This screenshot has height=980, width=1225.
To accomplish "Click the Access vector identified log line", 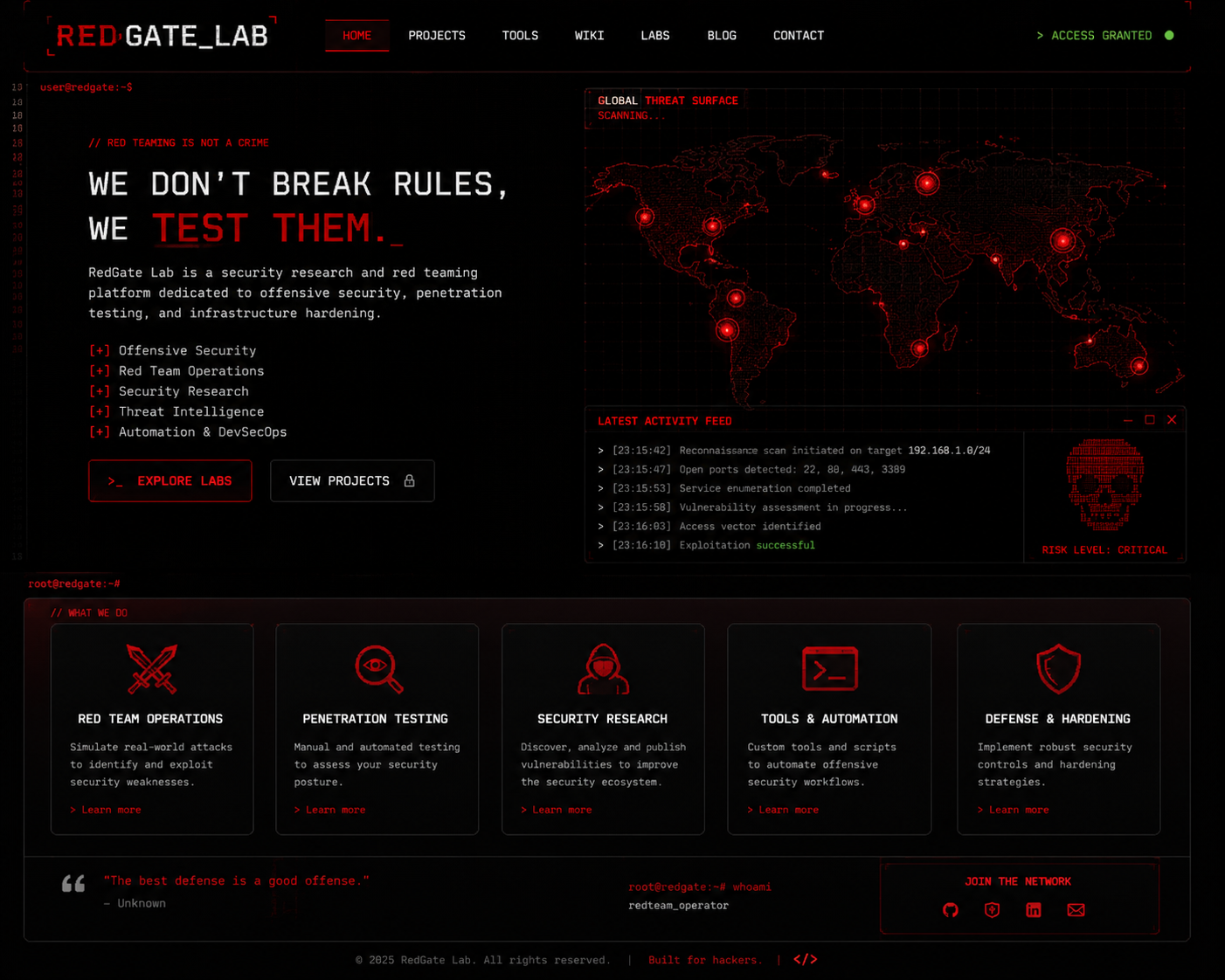I will point(709,527).
